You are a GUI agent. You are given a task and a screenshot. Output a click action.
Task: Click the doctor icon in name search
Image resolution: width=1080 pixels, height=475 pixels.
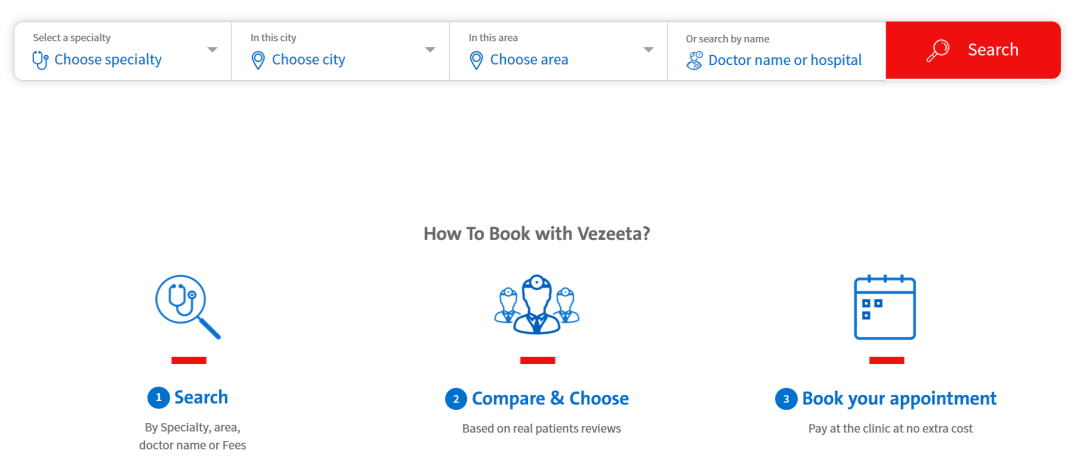(695, 60)
